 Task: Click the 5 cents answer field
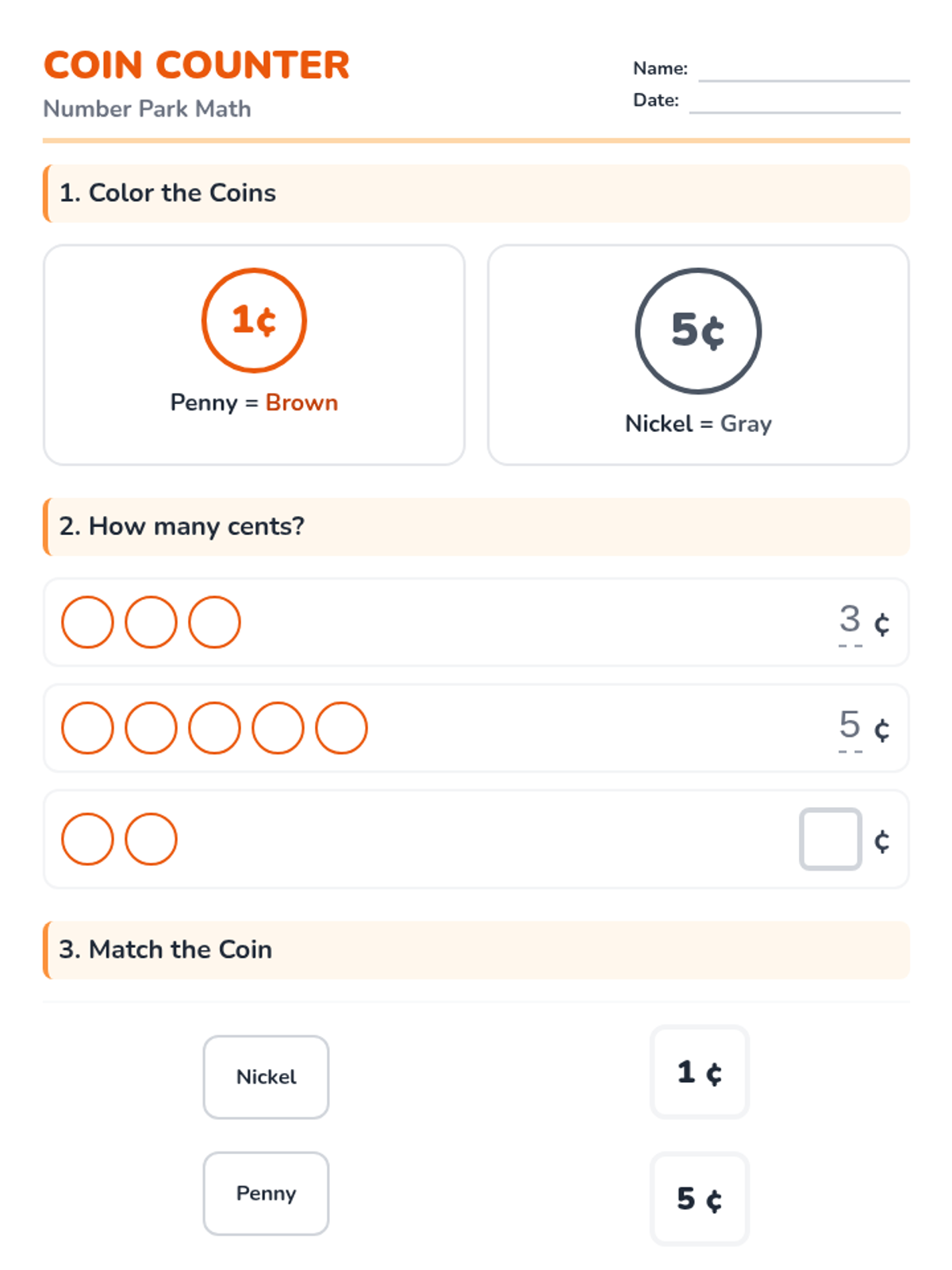point(850,726)
